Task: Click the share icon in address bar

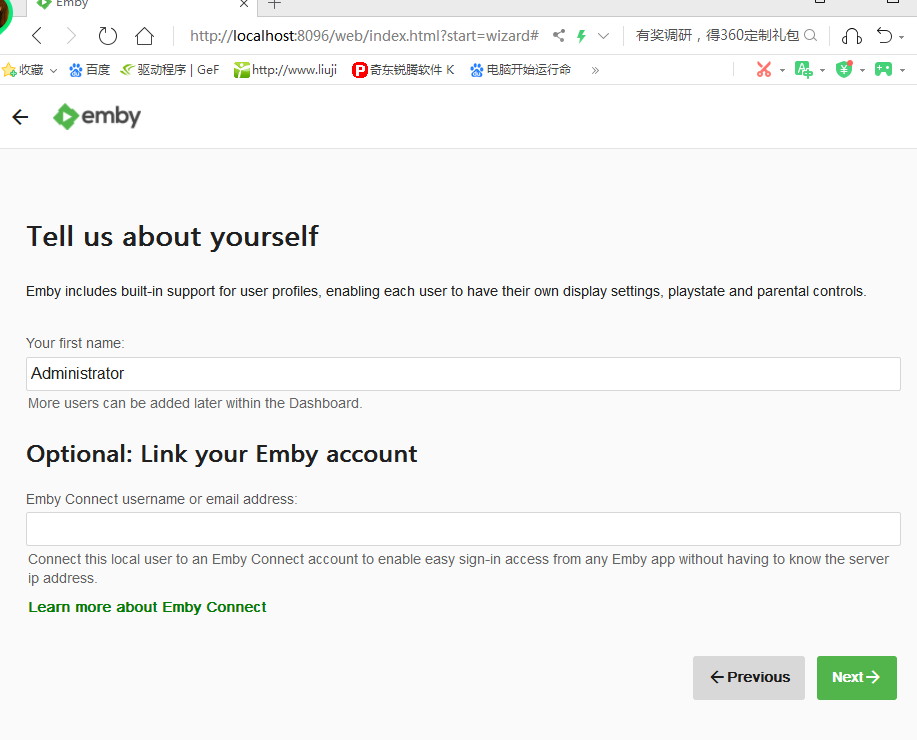Action: 559,36
